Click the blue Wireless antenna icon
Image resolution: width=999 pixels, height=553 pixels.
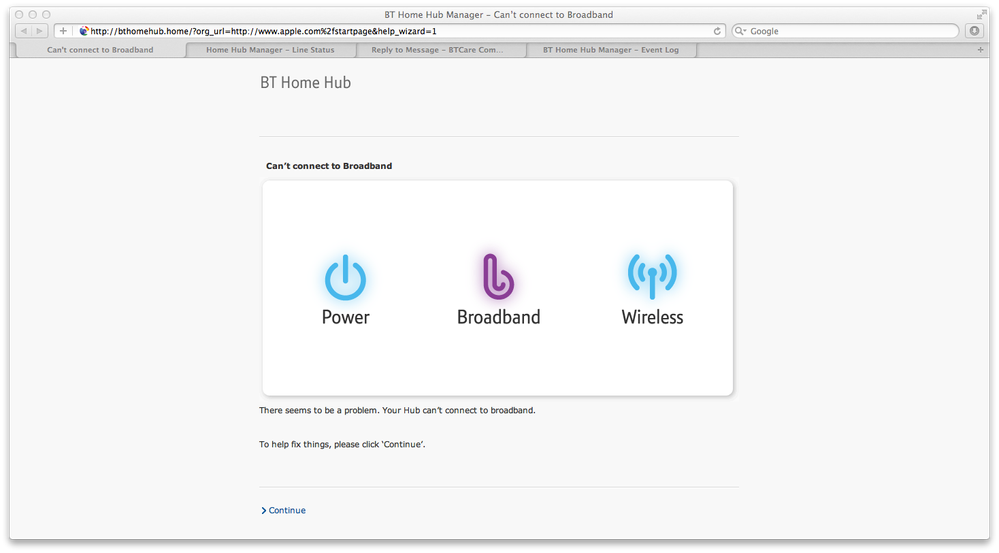point(652,276)
